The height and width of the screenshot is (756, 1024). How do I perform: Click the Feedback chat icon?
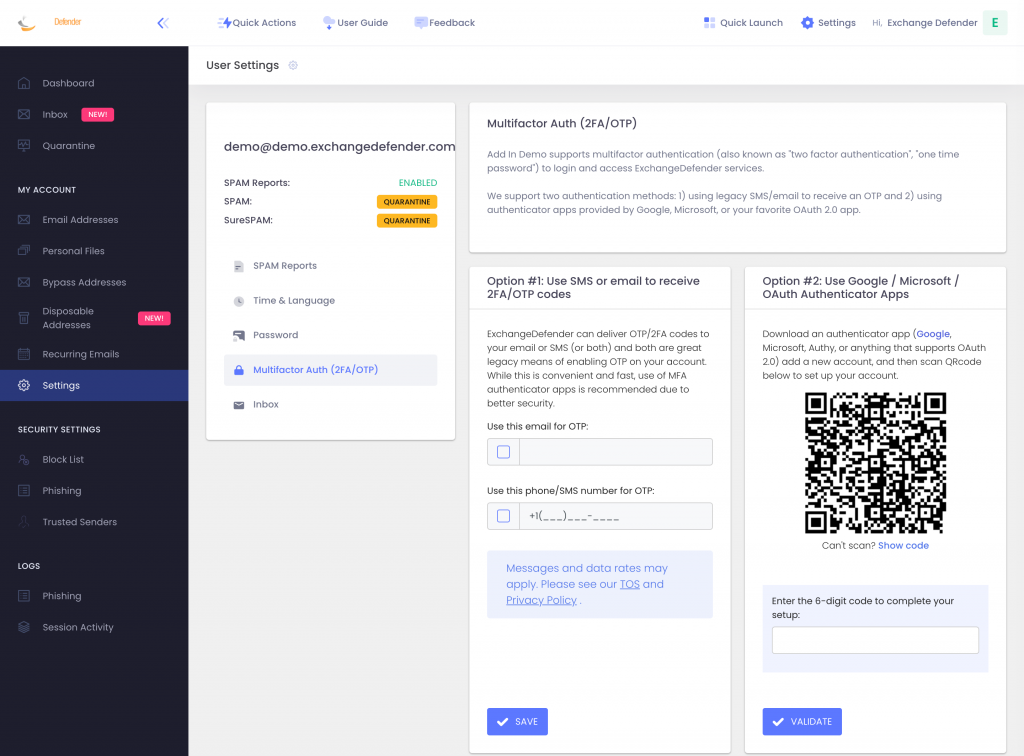click(x=421, y=23)
